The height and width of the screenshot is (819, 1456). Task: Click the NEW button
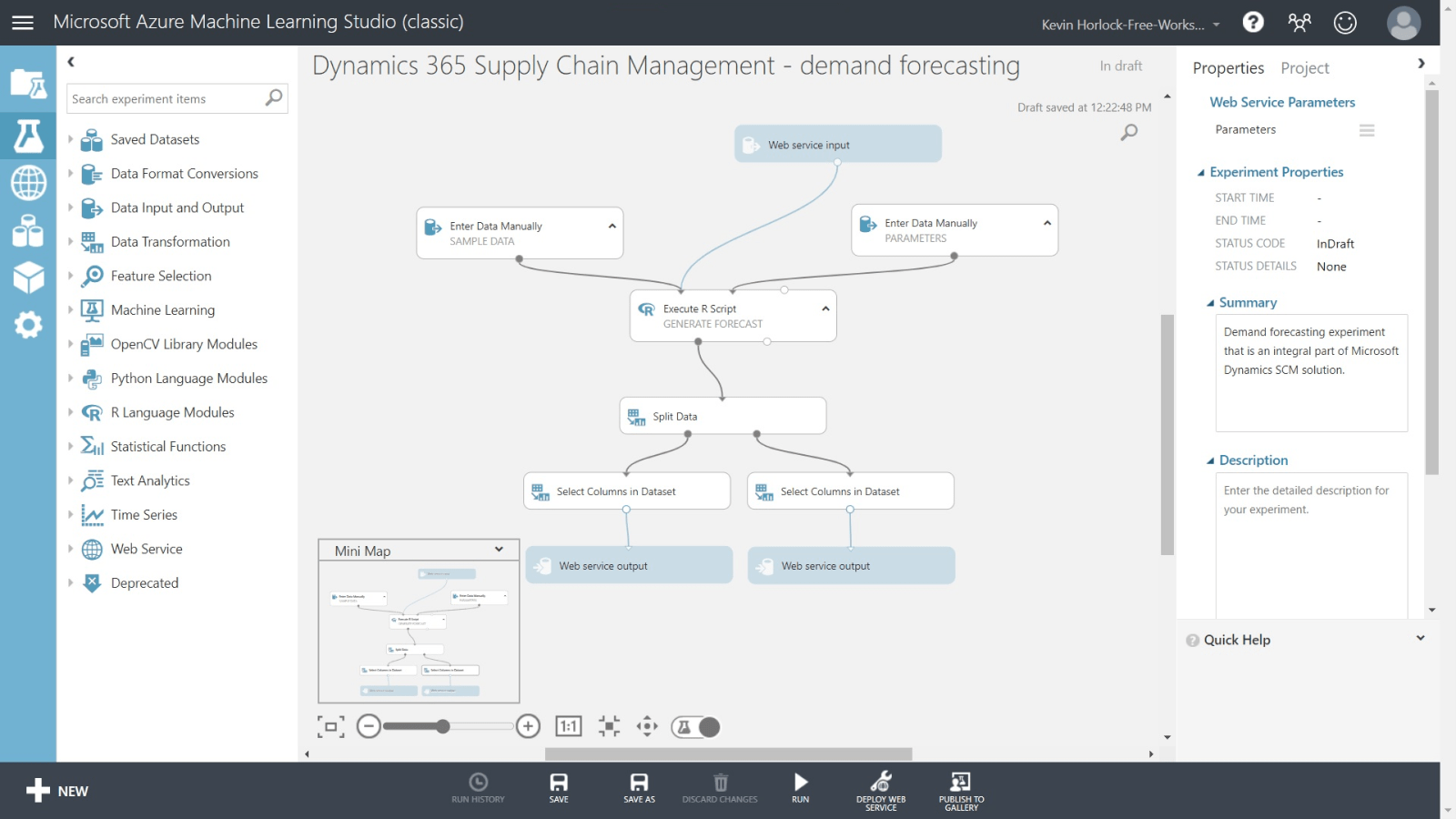coord(57,791)
